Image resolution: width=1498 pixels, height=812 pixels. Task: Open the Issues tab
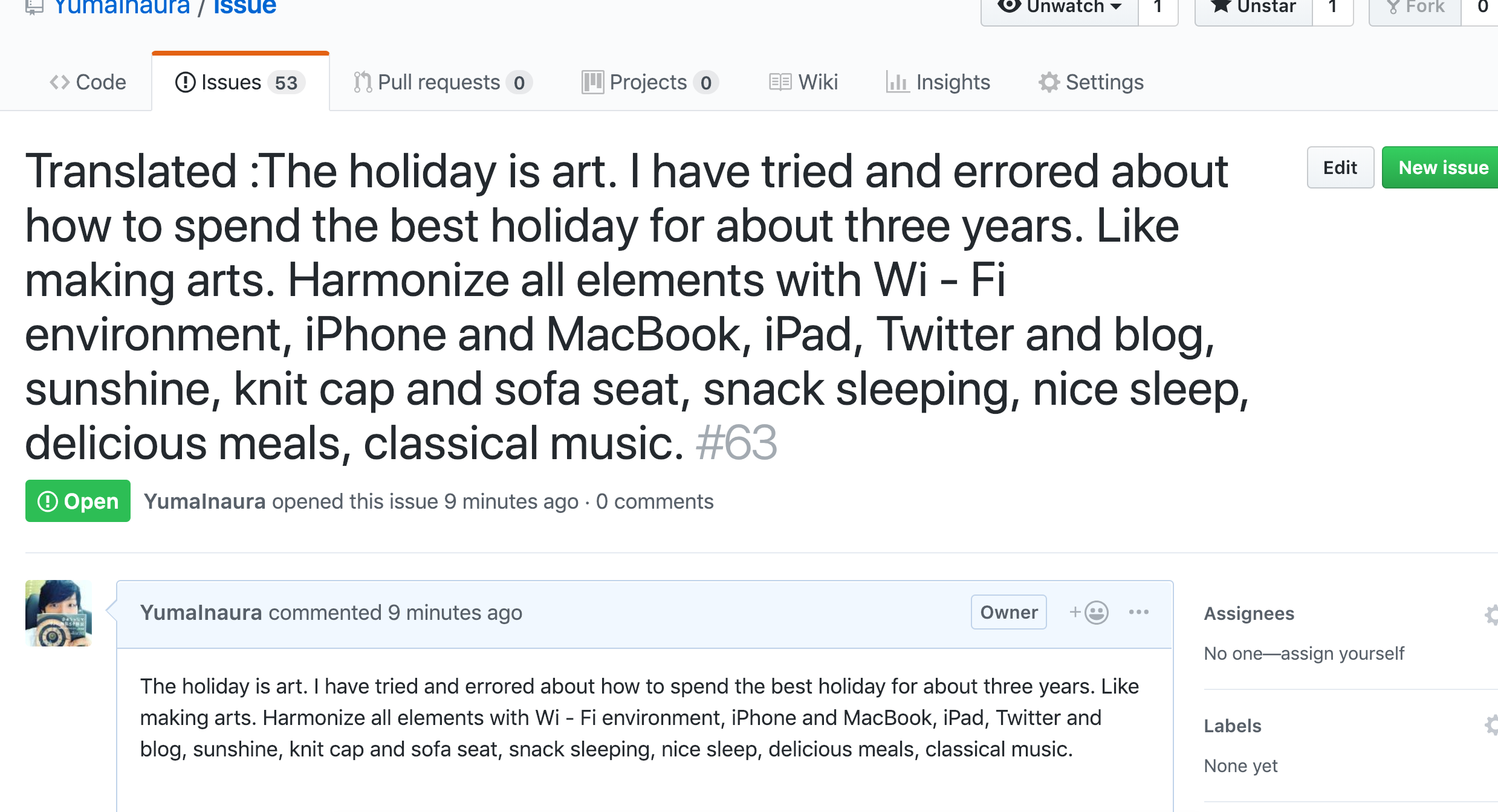click(240, 82)
